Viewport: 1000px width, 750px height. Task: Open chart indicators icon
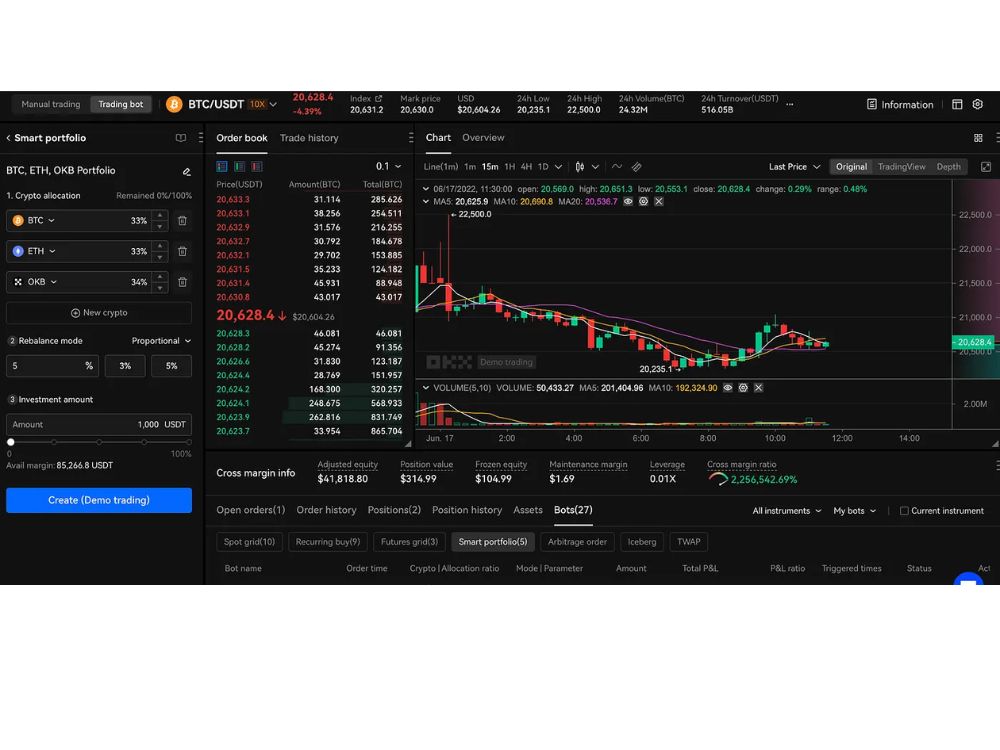click(617, 166)
